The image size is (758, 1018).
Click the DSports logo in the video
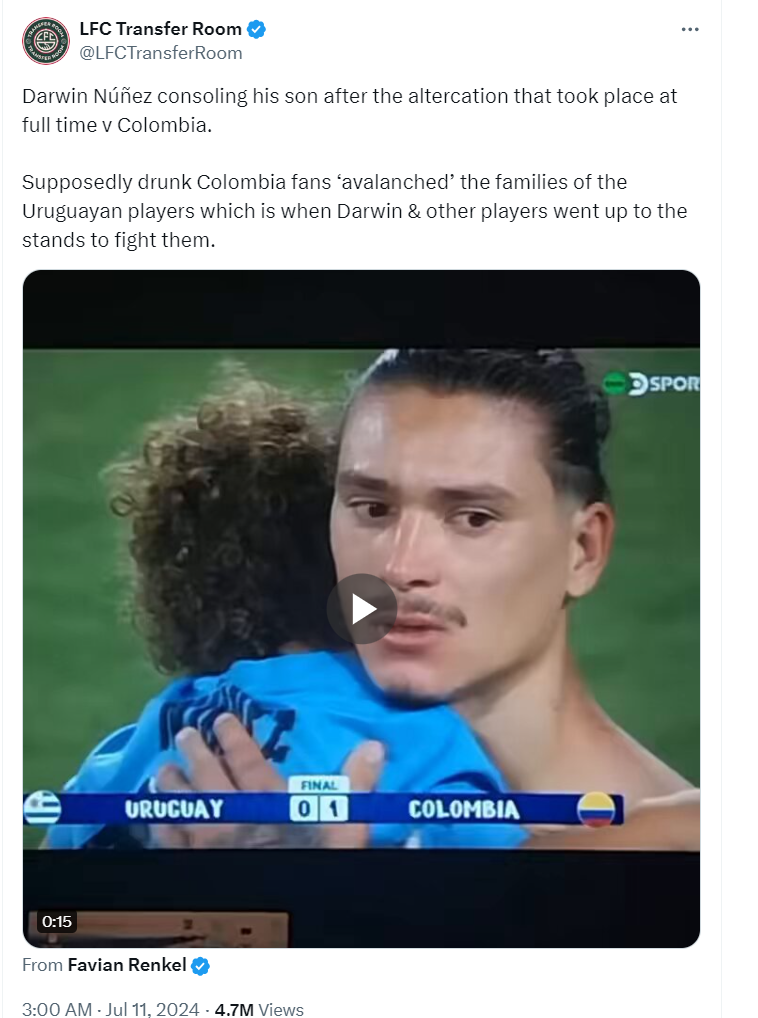click(x=651, y=384)
